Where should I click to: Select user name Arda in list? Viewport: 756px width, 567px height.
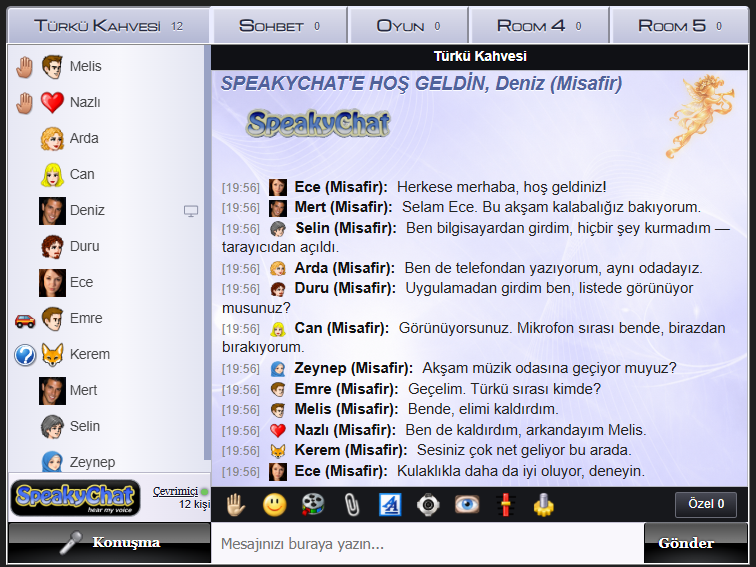(84, 138)
